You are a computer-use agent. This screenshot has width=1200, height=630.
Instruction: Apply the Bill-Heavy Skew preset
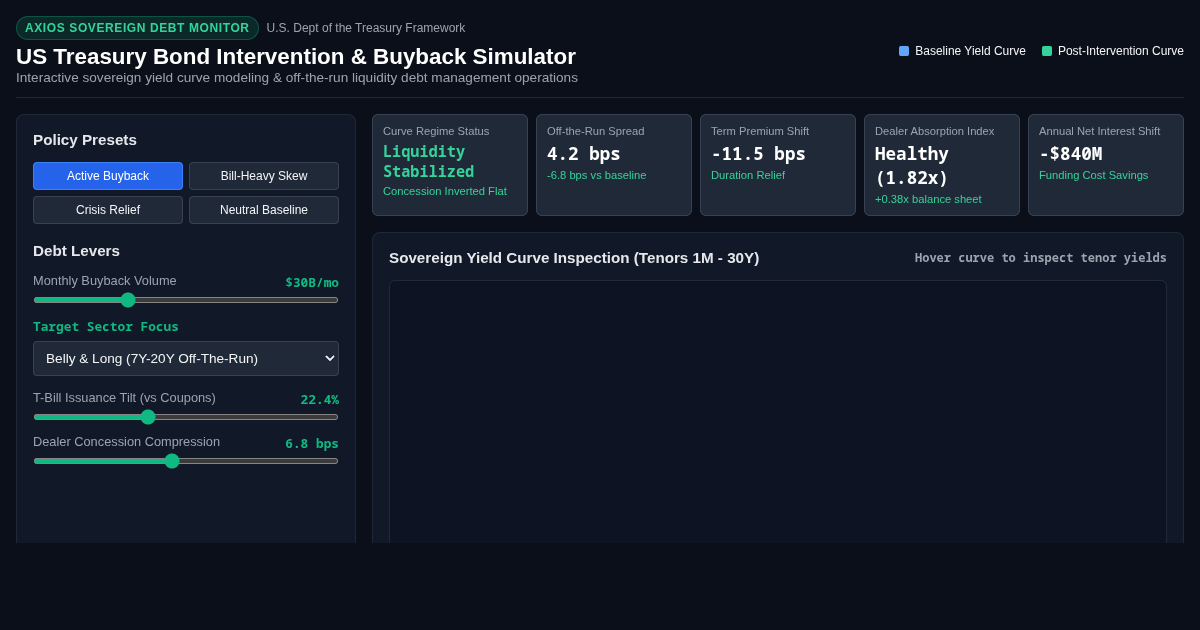pyautogui.click(x=264, y=176)
